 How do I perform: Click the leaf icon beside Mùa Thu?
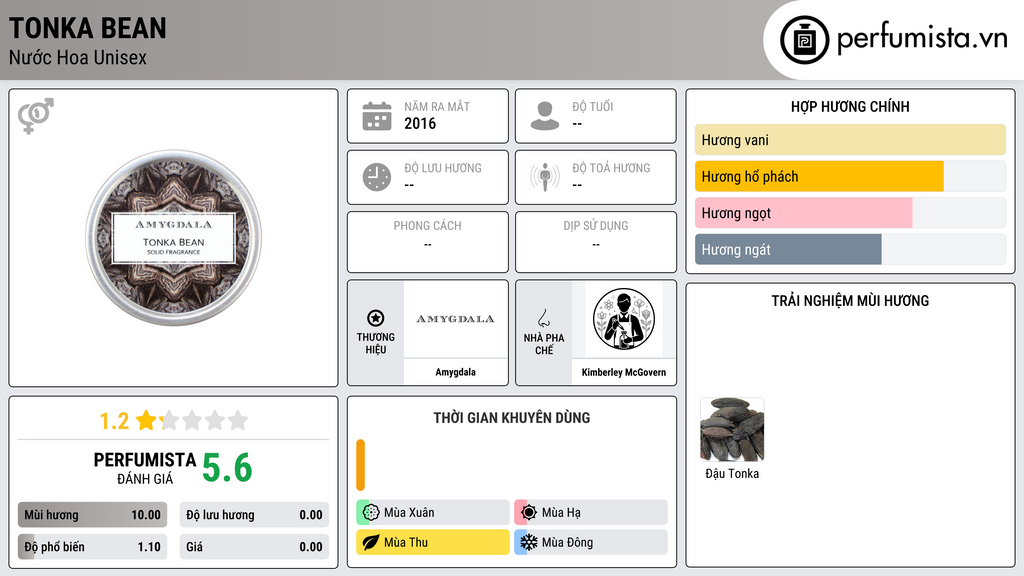(371, 542)
